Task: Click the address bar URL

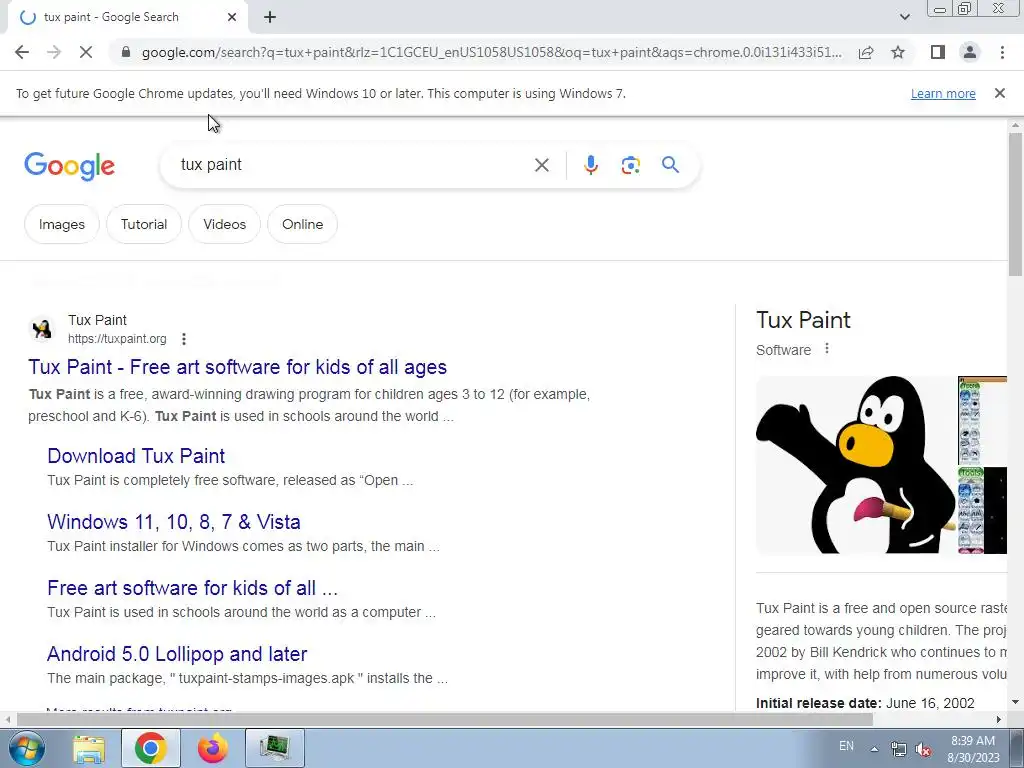Action: click(491, 52)
